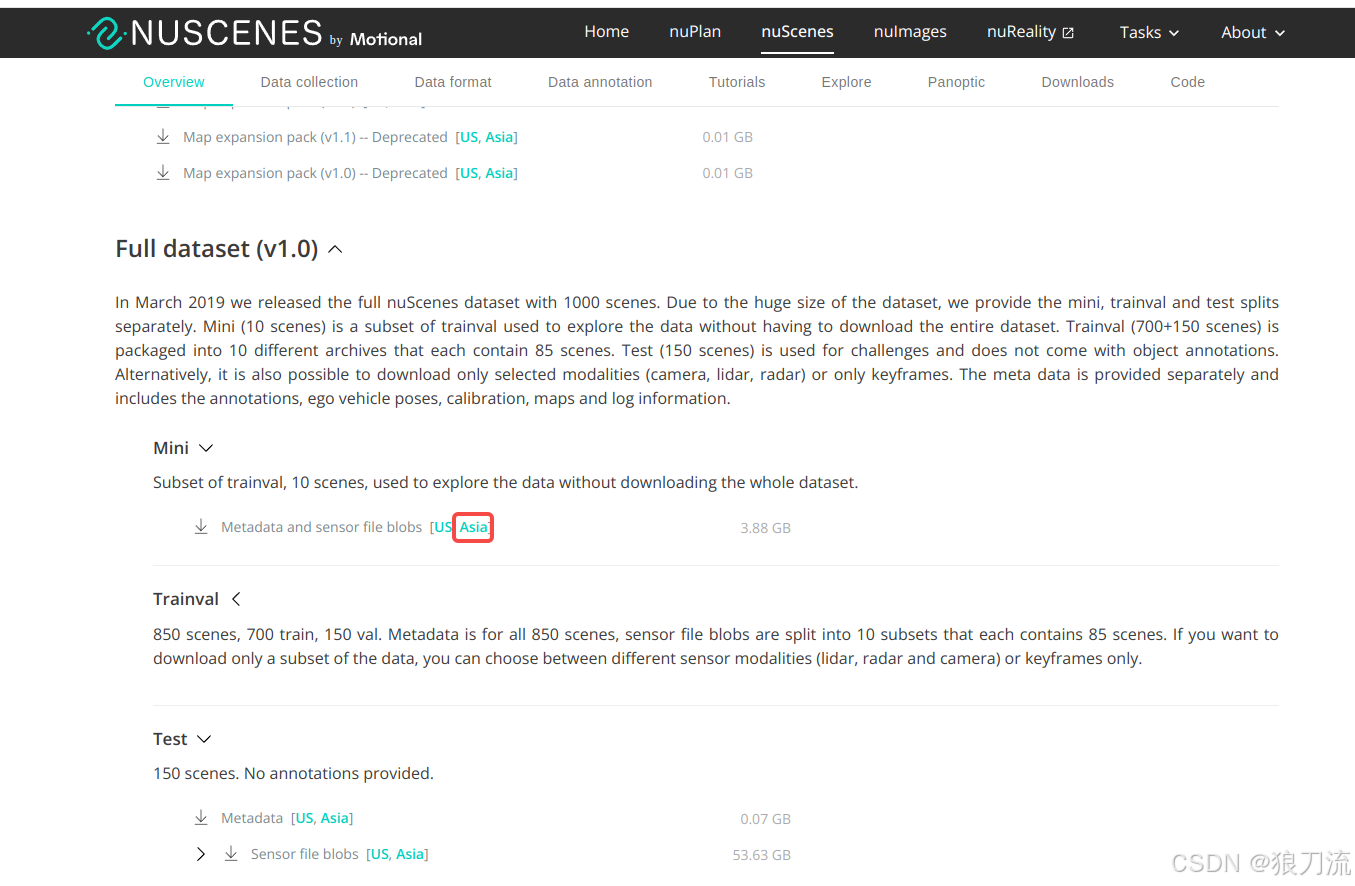Click the Full dataset (v1.0) heading text
The image size is (1355, 886).
(x=216, y=248)
